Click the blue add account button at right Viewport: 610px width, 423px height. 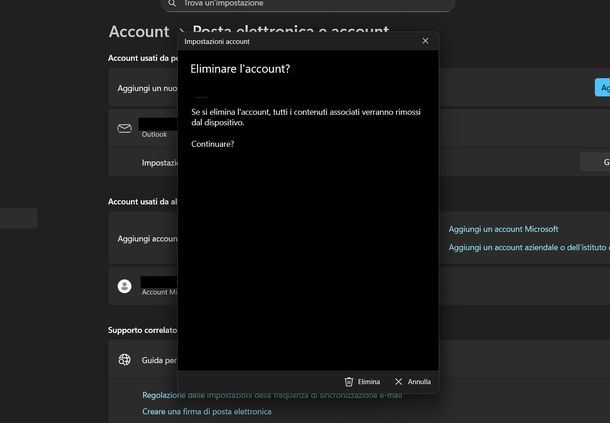coord(602,89)
